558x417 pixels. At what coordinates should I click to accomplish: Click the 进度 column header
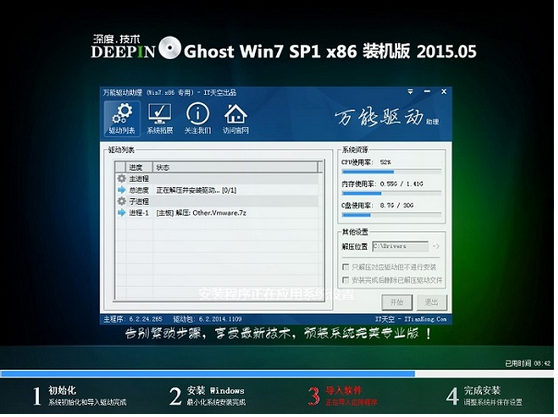(139, 167)
